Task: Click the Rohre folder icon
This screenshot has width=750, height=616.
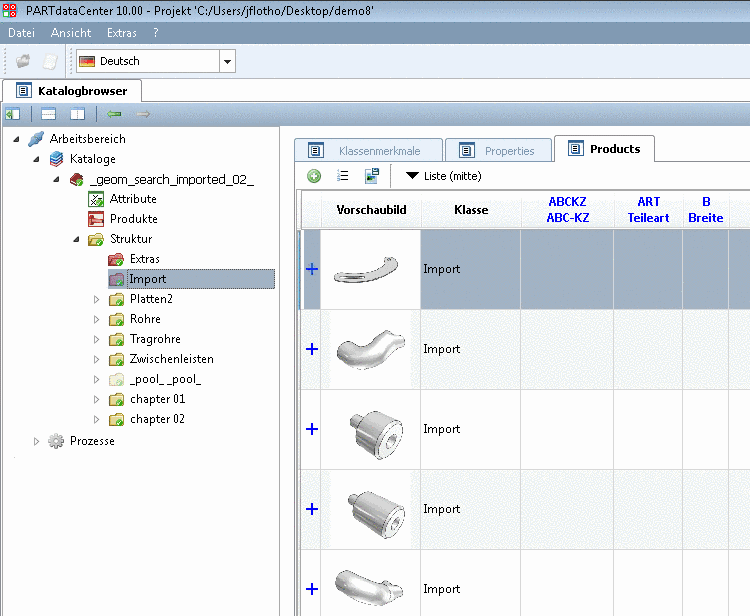Action: (116, 319)
